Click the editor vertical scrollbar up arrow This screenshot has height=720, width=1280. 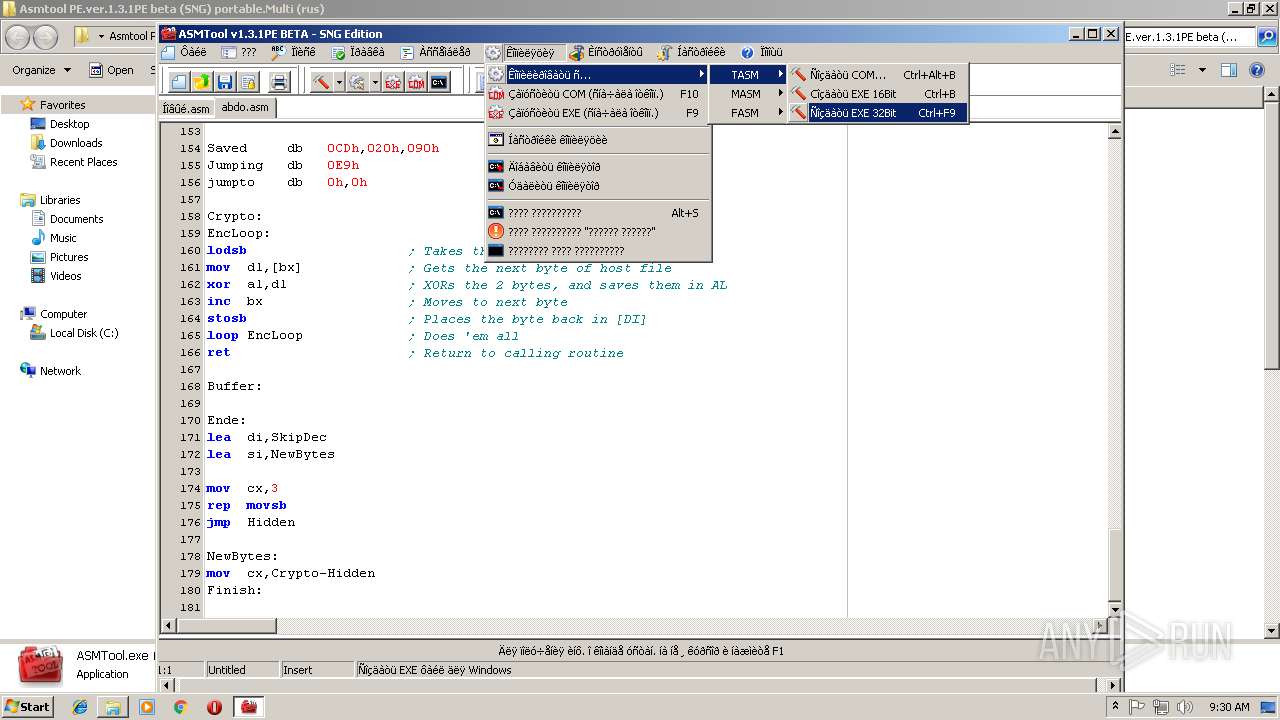point(1117,130)
